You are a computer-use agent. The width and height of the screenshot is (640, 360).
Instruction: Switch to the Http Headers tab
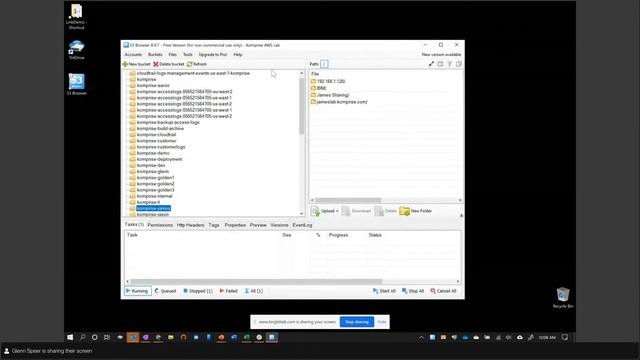click(190, 225)
